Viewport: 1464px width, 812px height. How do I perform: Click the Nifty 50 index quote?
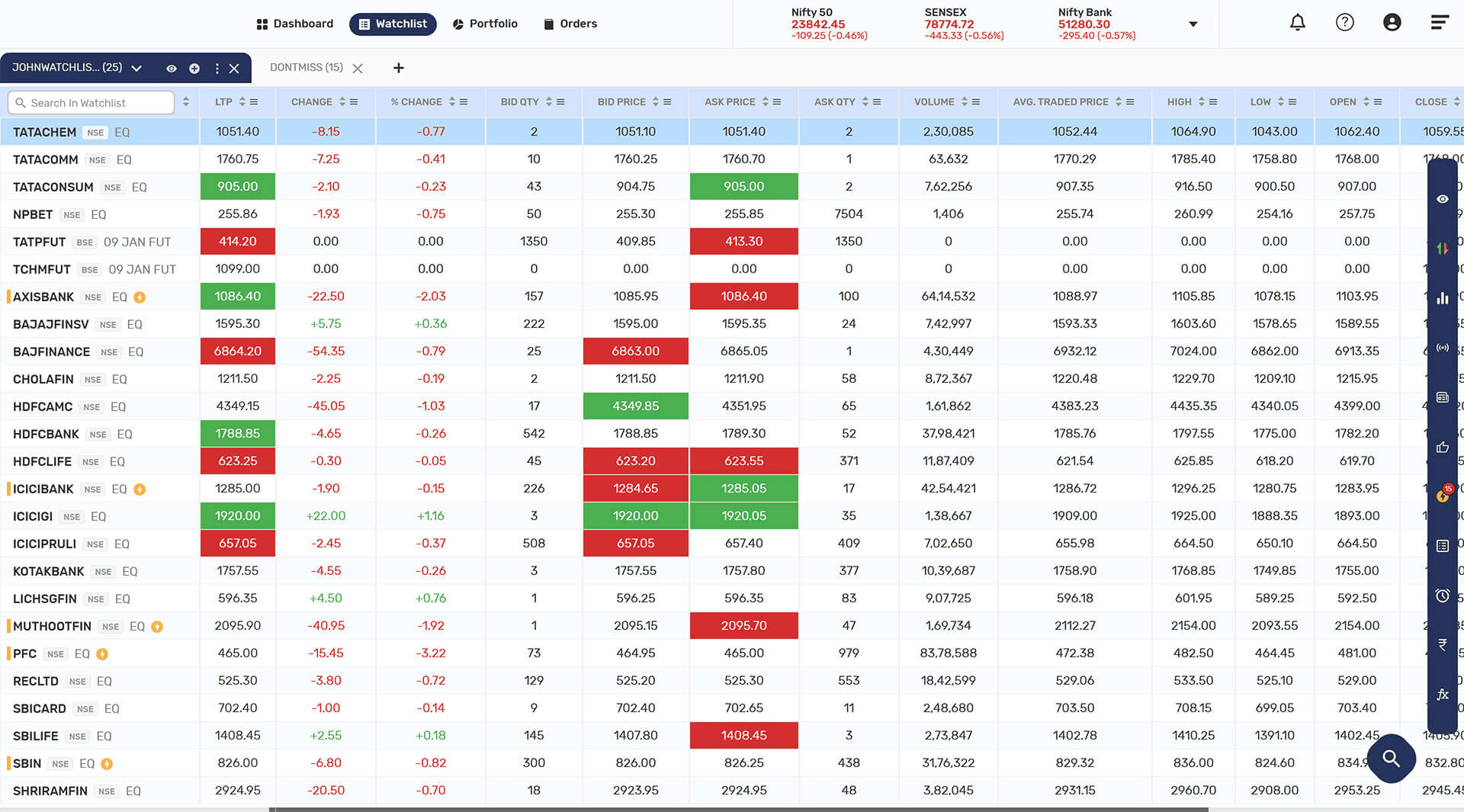point(829,24)
